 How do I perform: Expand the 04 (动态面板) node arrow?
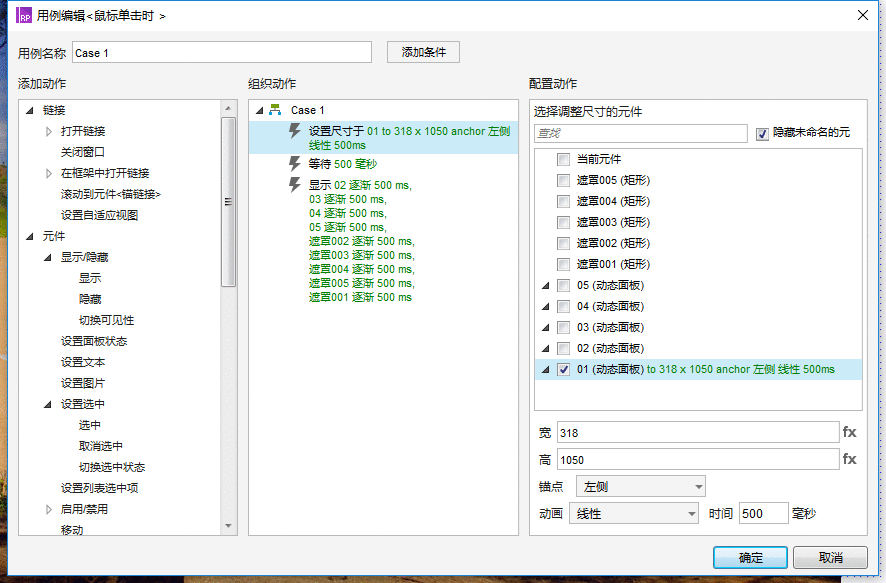545,306
